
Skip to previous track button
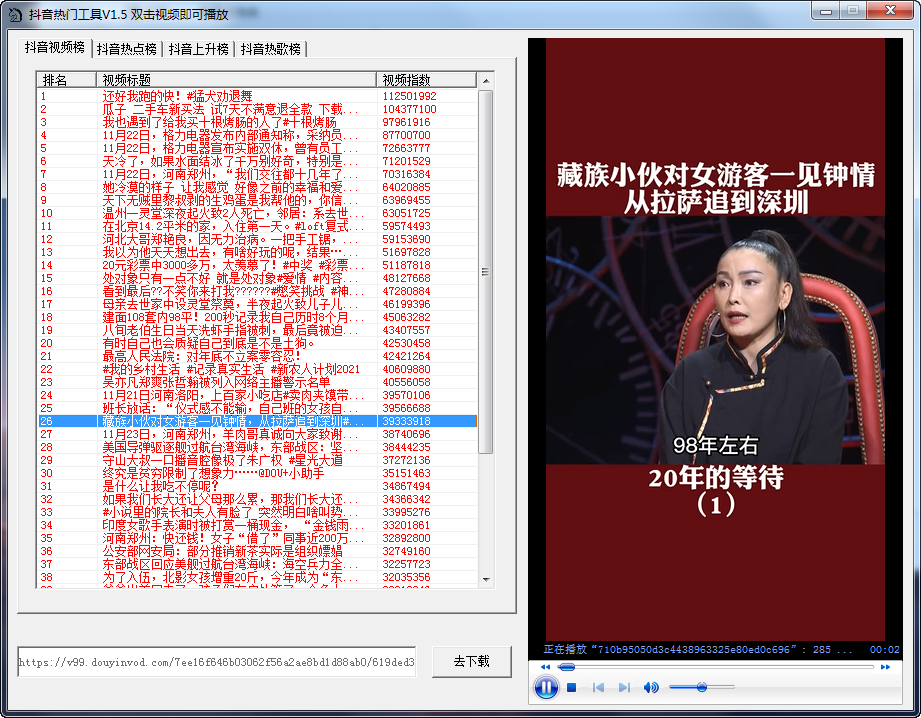pos(598,687)
